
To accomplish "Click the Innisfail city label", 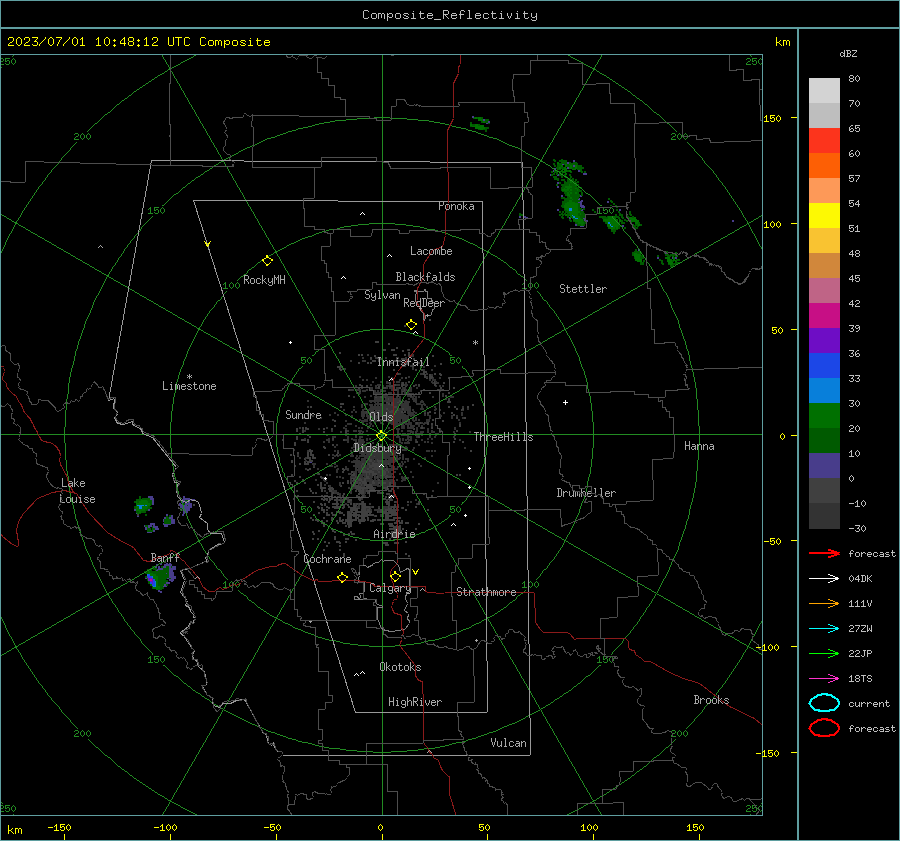I will pos(403,362).
